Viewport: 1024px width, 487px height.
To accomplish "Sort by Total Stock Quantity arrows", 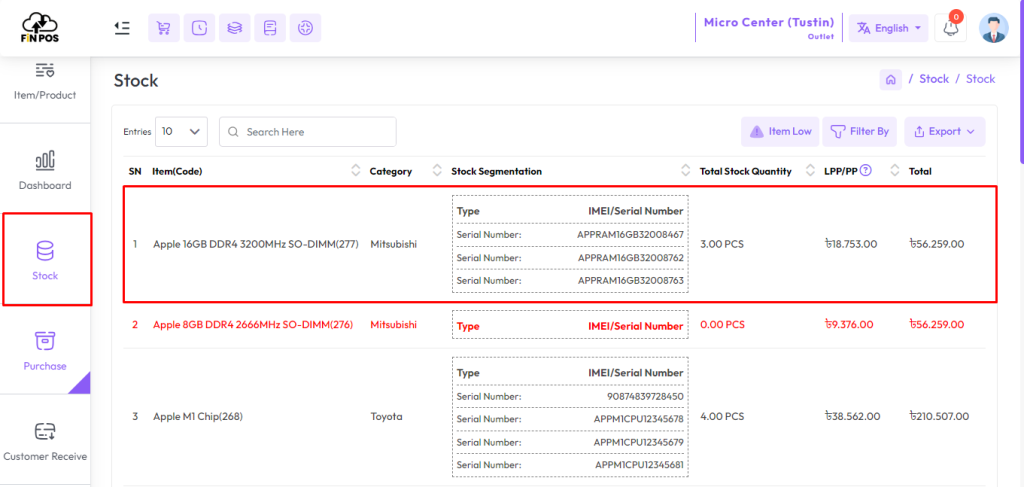I will click(810, 171).
